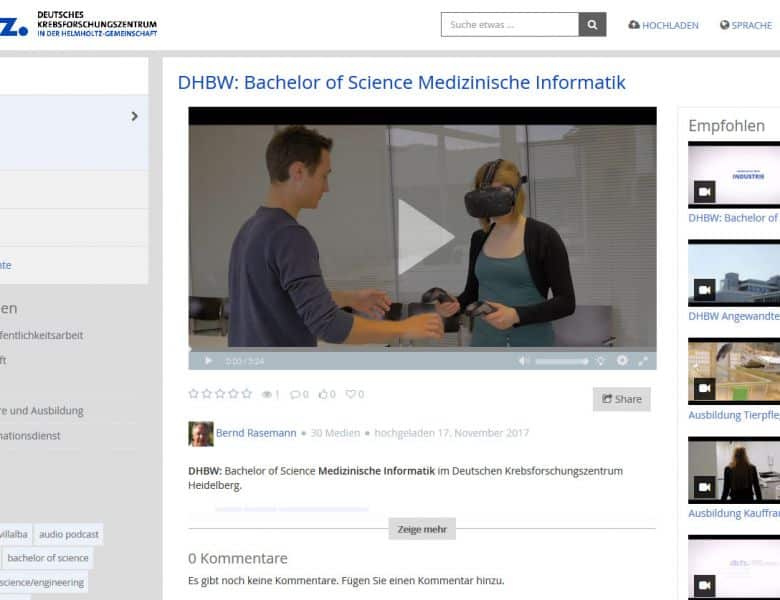Screen dimensions: 780x600
Task: Click the 'bachelor of science' tag
Action: tap(48, 558)
